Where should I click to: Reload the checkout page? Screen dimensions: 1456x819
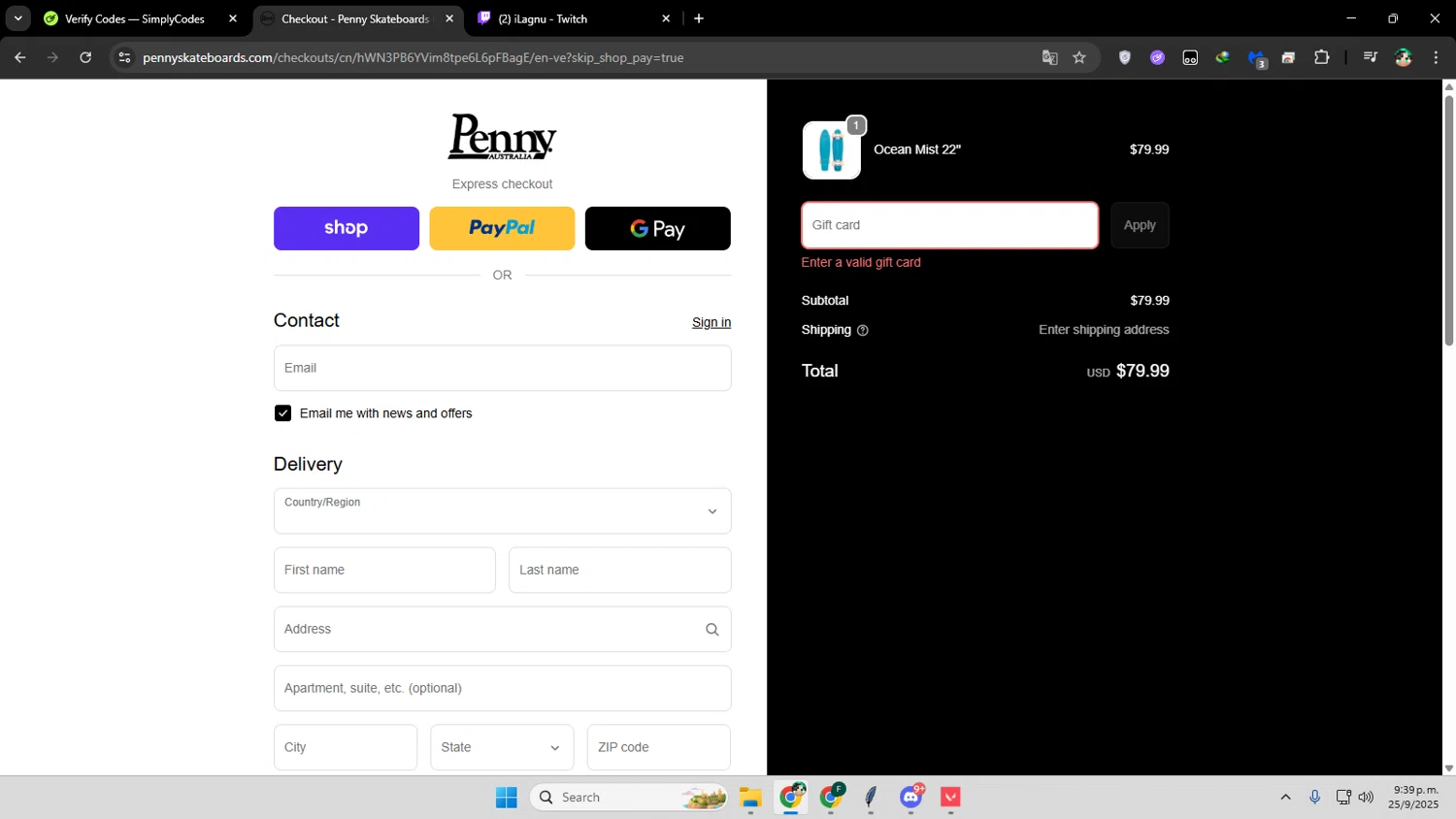[85, 57]
